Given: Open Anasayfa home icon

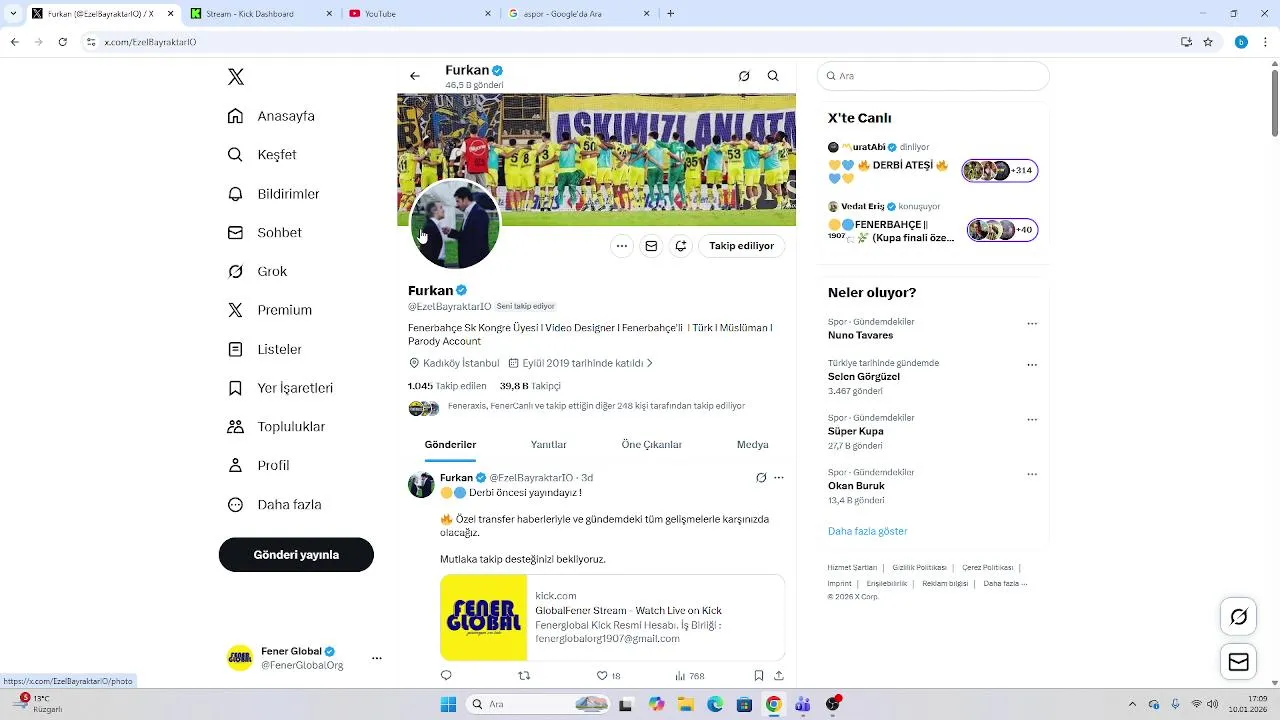Looking at the screenshot, I should pos(235,116).
